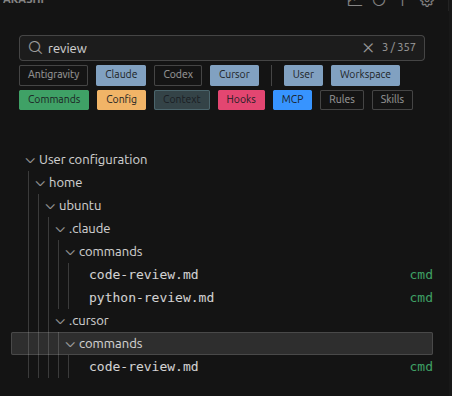
Task: Toggle the Claude filter chip
Action: click(121, 75)
